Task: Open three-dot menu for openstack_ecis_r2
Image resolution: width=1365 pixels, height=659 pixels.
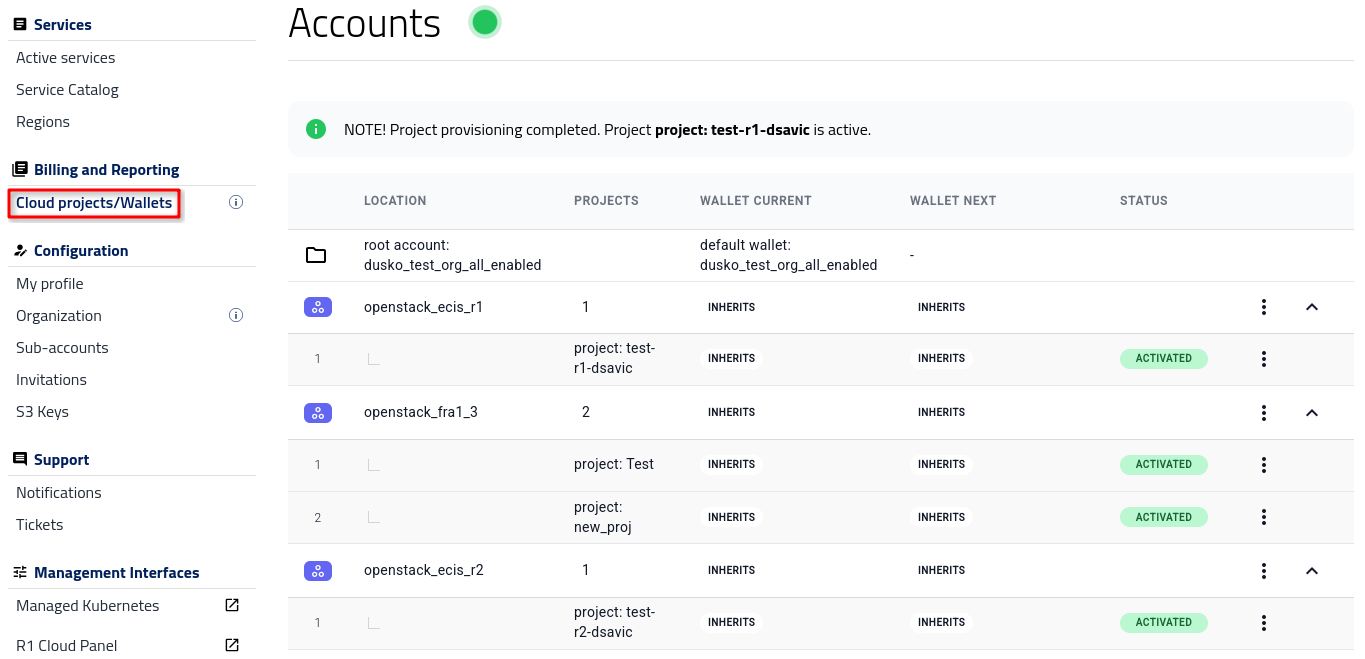Action: tap(1264, 570)
